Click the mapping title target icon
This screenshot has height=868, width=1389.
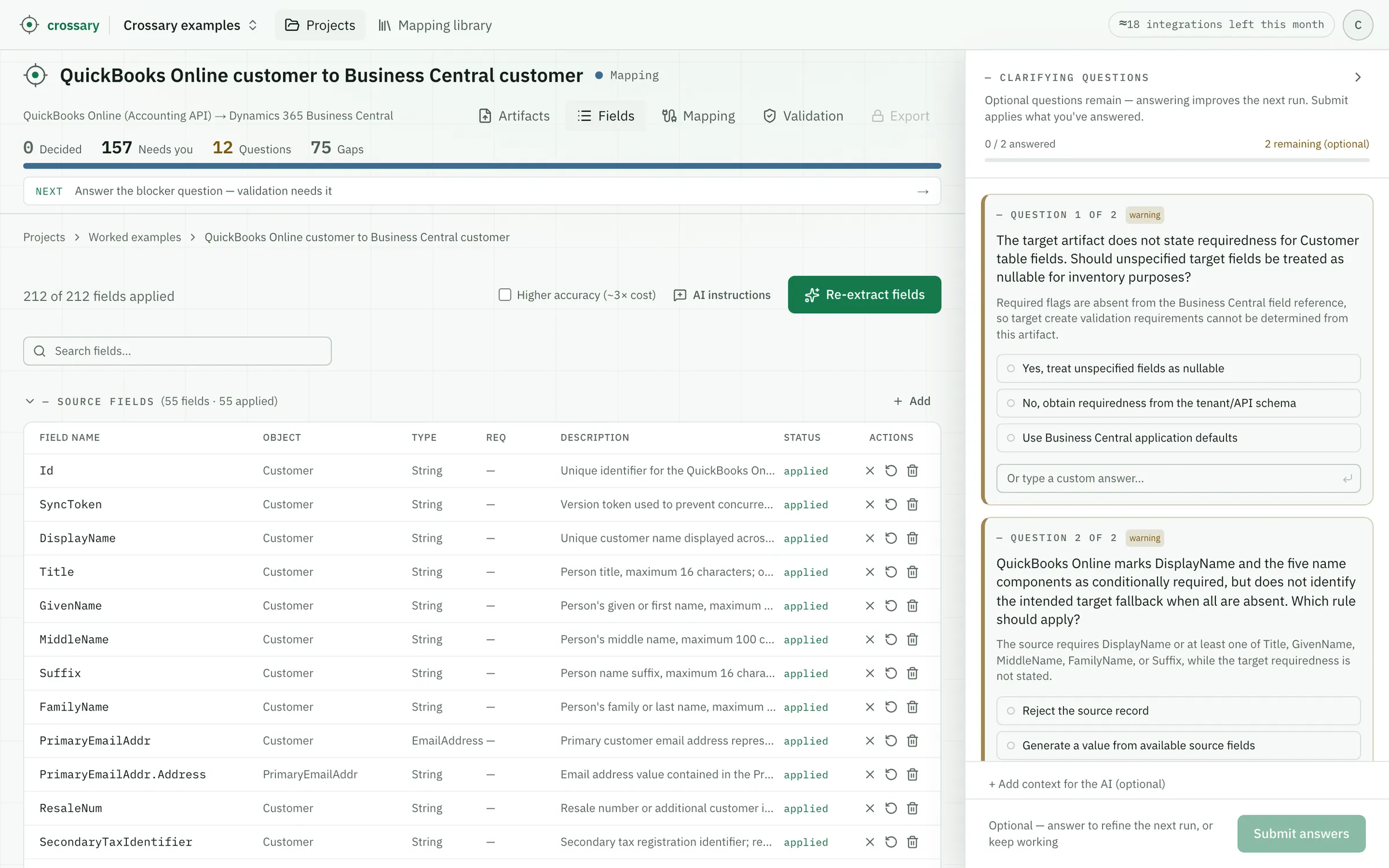click(35, 75)
